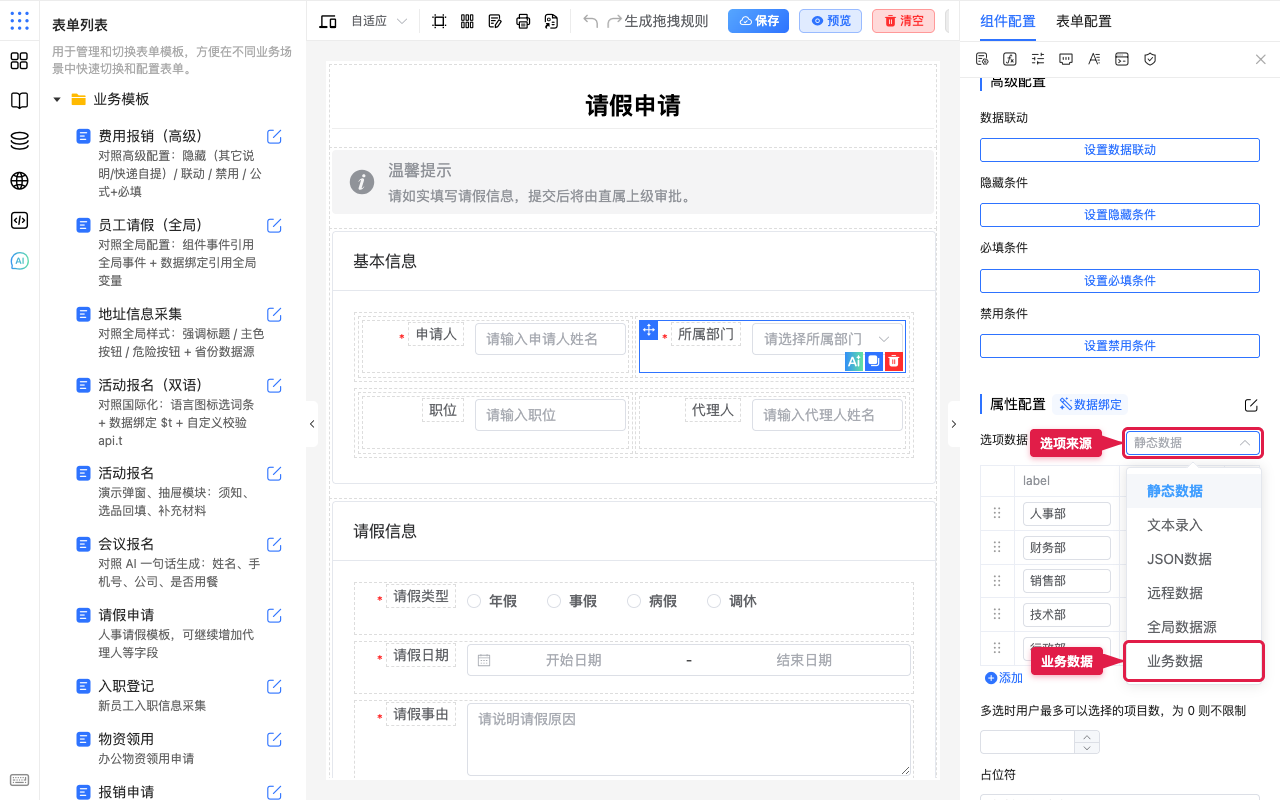Click the 保存 button

(759, 21)
